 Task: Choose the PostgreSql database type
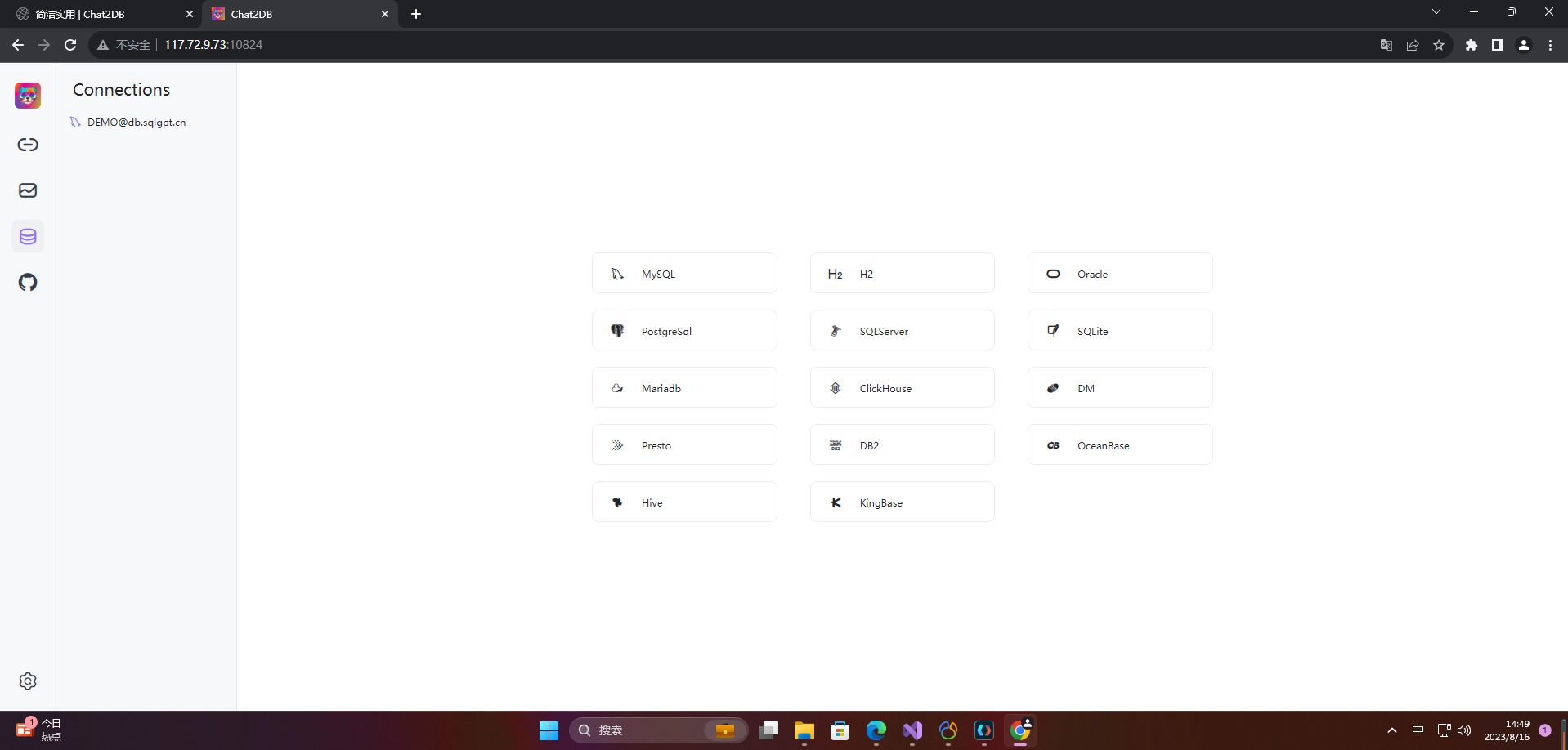(684, 331)
